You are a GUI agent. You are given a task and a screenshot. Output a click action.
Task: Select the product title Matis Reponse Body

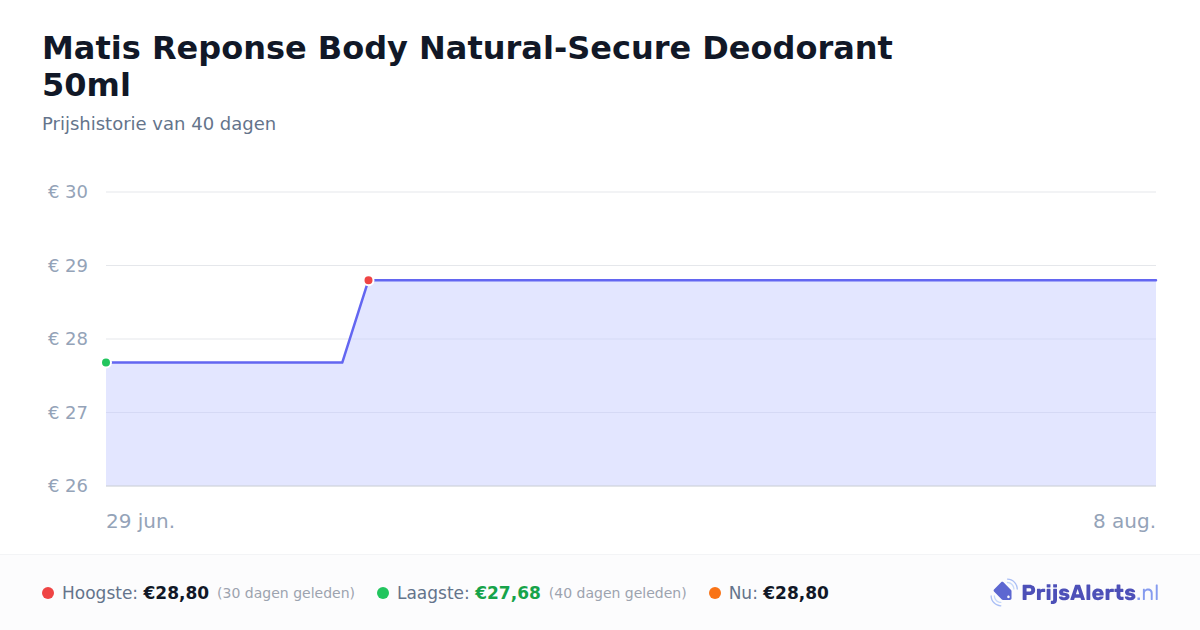(468, 66)
